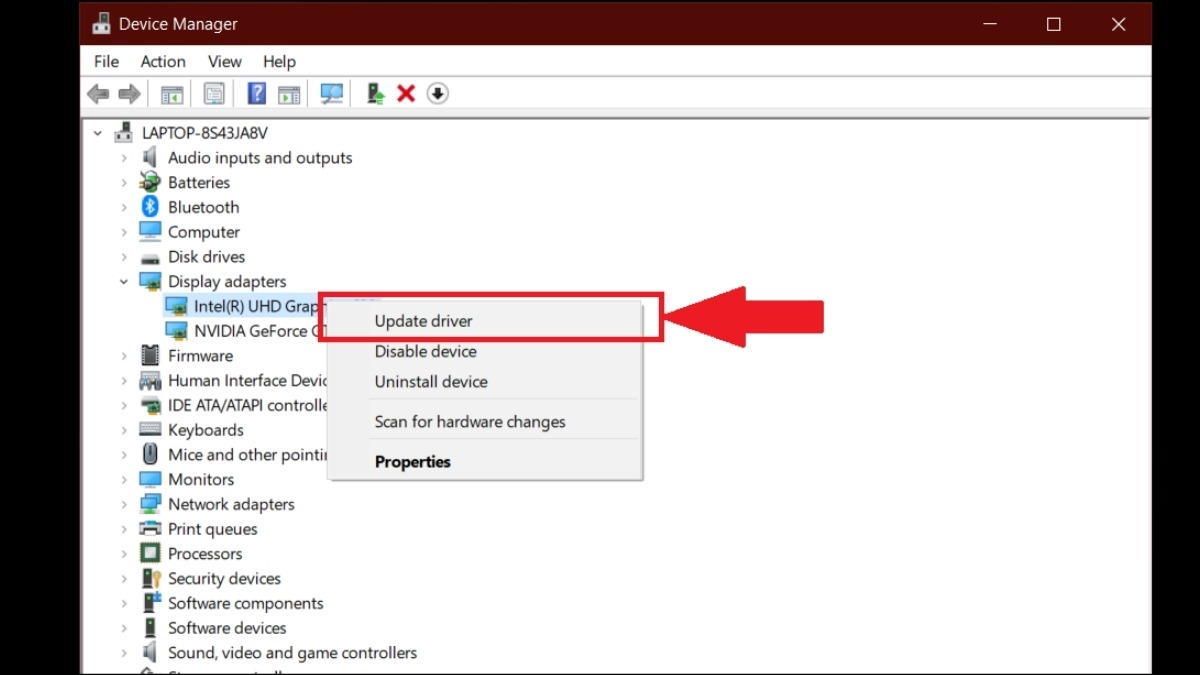Click the NVIDIA GeForce adapter icon
Screen dimensions: 1200x675
click(176, 331)
